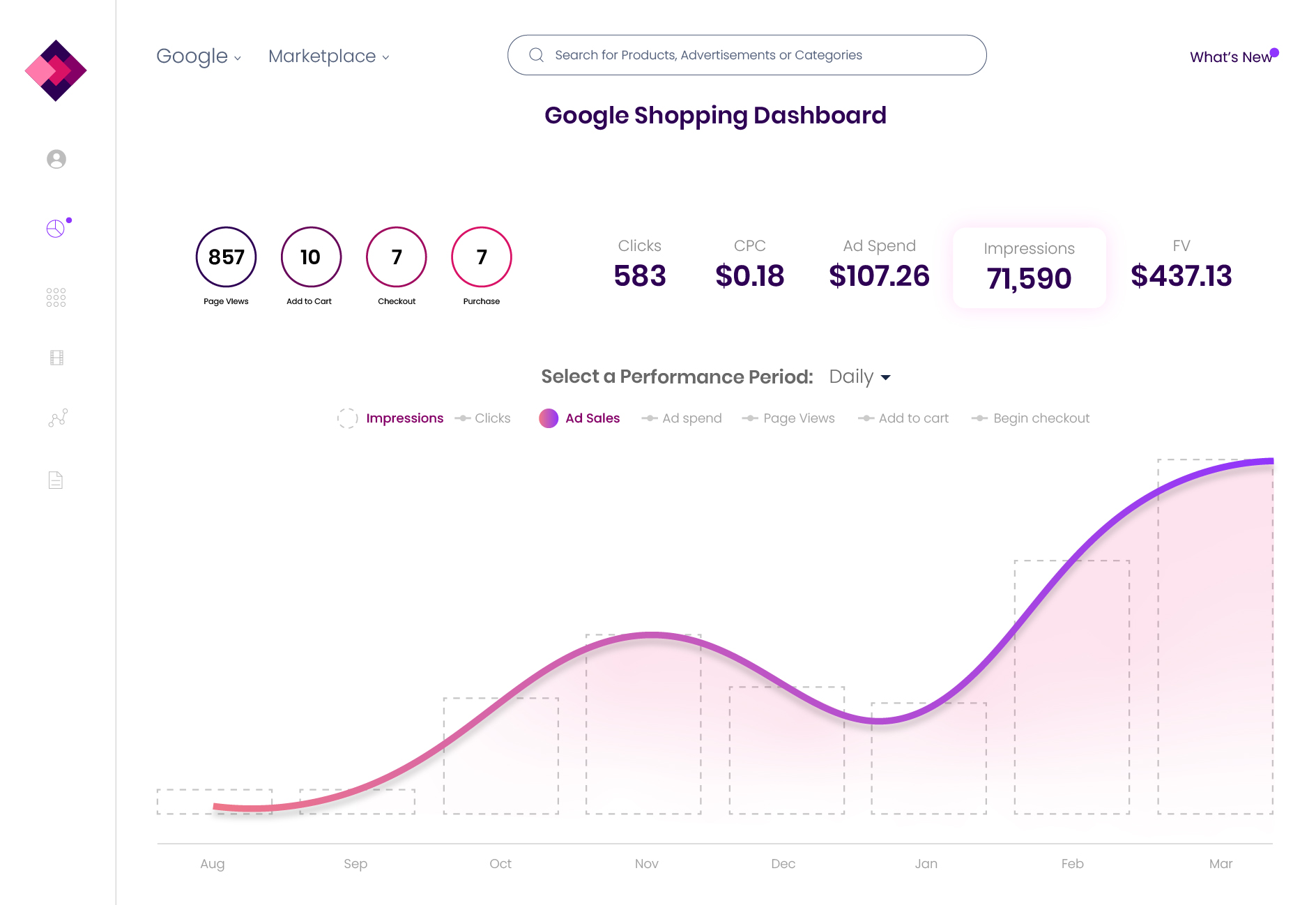Click the Aug axis label
Viewport: 1316px width, 905px height.
tap(213, 864)
